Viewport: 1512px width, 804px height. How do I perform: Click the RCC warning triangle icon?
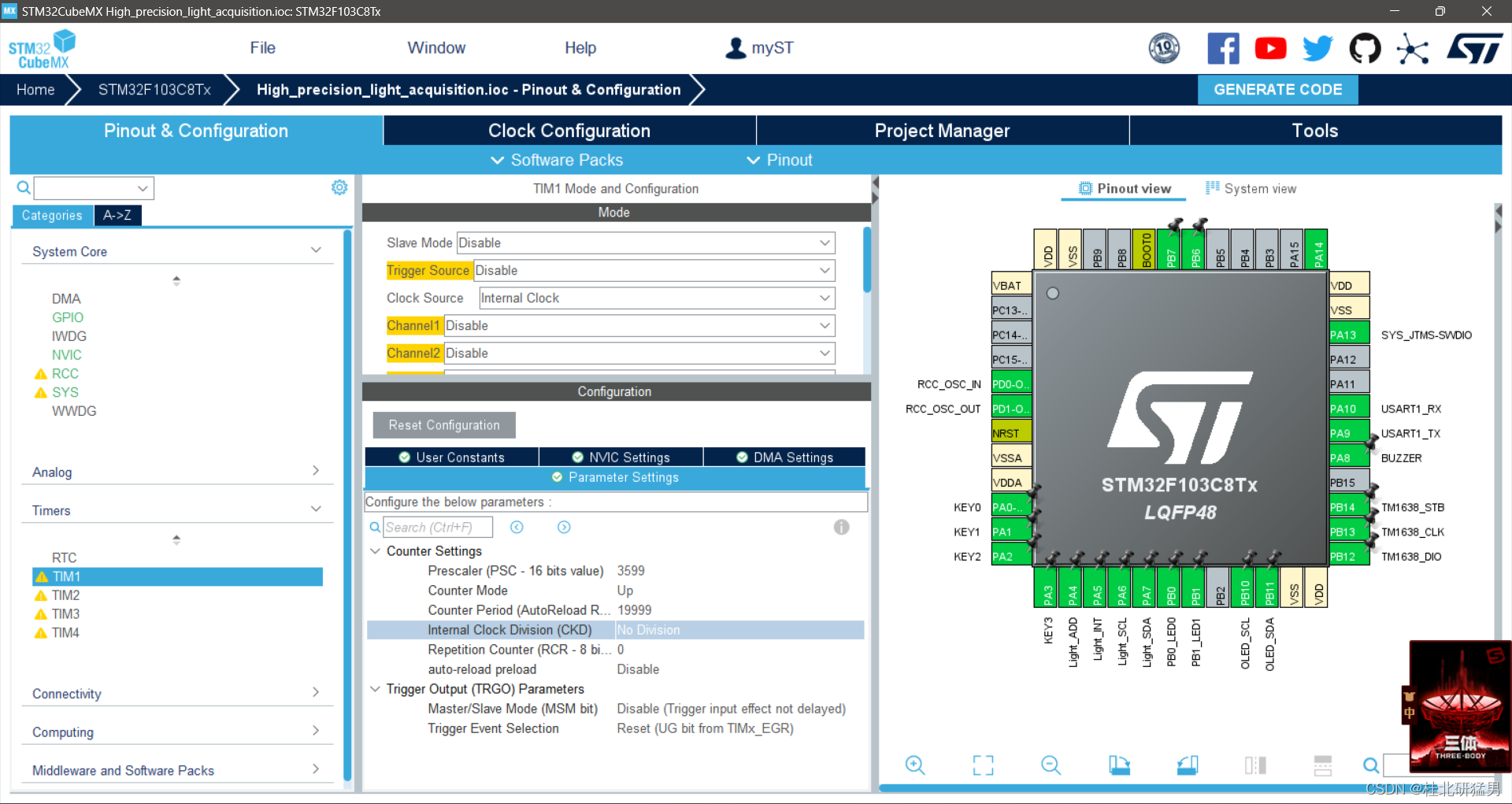41,374
